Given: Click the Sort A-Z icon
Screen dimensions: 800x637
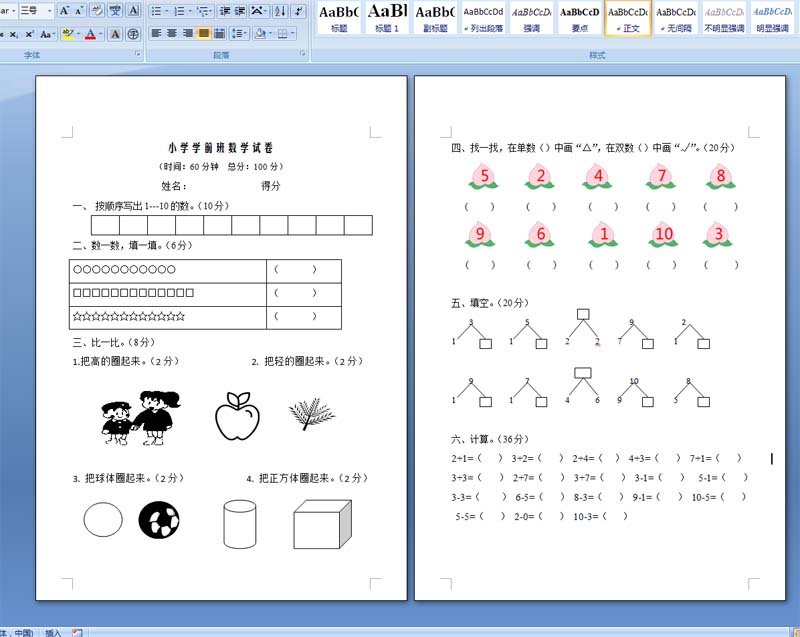Looking at the screenshot, I should click(x=280, y=11).
